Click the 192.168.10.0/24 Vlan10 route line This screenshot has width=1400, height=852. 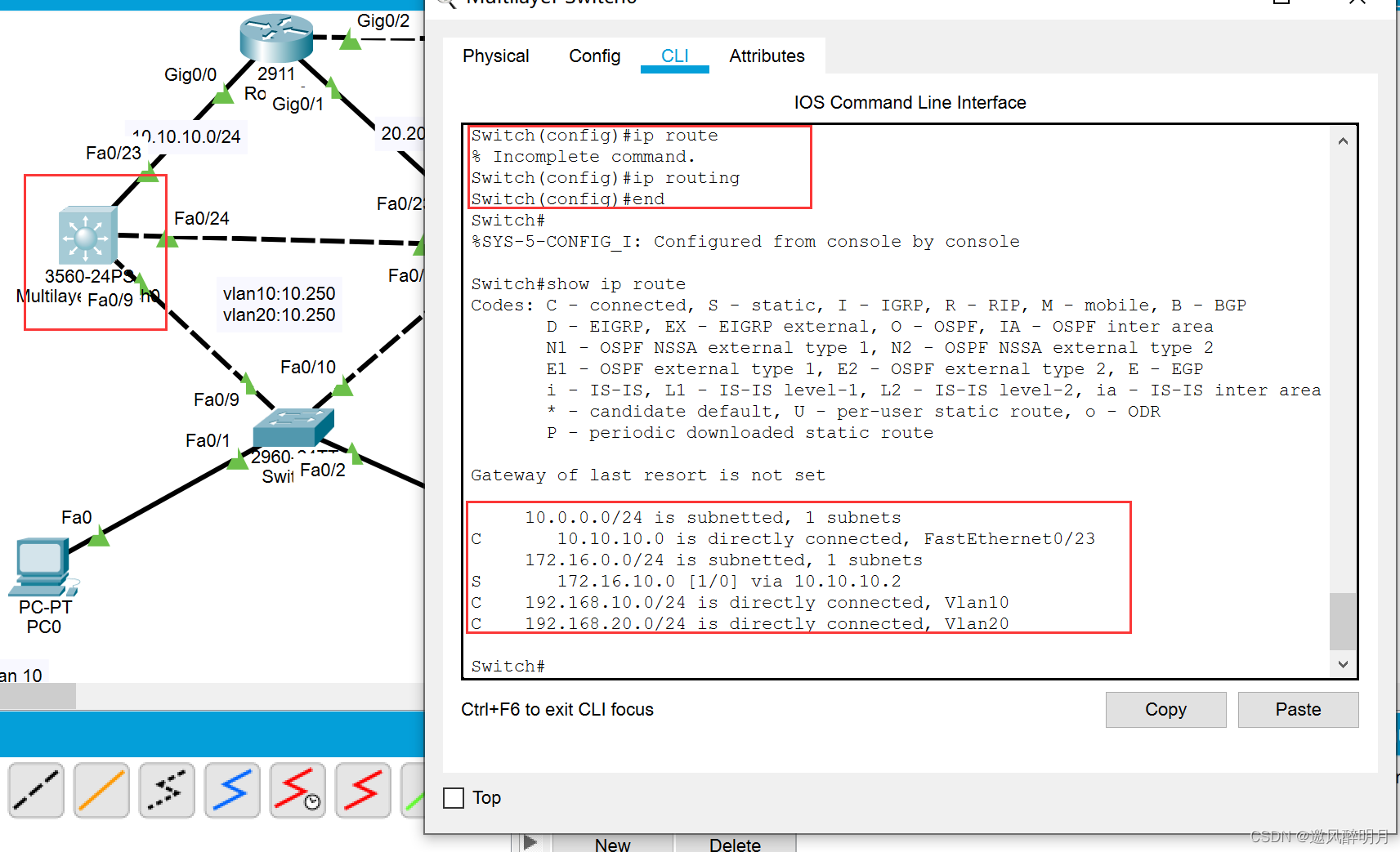pyautogui.click(x=740, y=602)
